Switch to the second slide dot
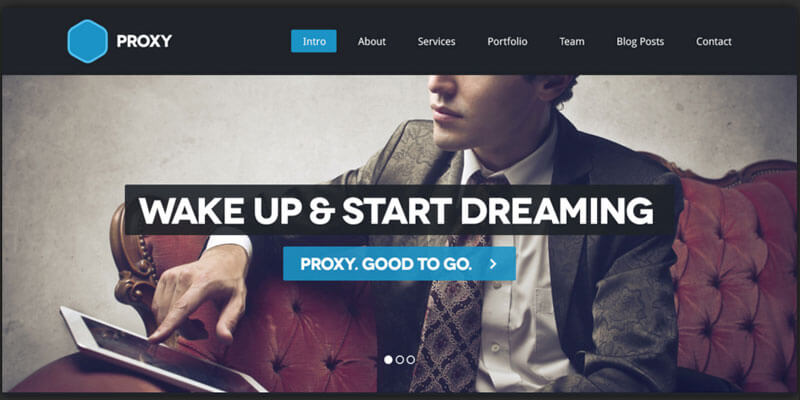 click(399, 360)
